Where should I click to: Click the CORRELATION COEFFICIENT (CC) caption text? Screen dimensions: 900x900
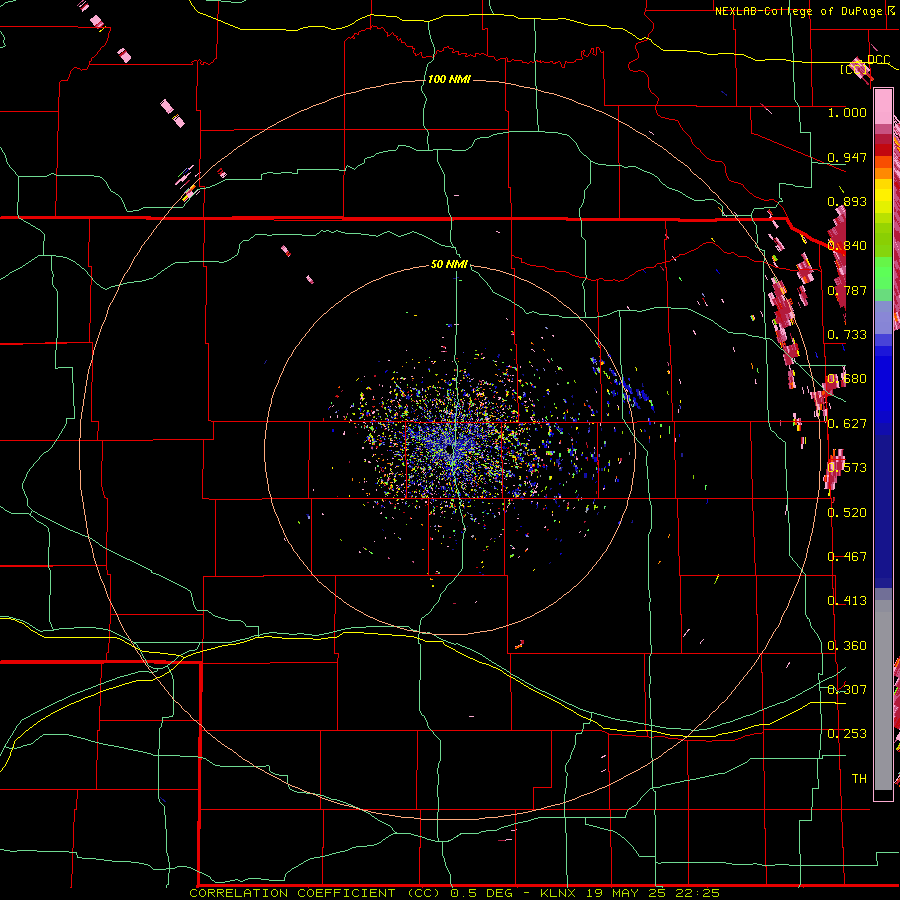pos(315,893)
